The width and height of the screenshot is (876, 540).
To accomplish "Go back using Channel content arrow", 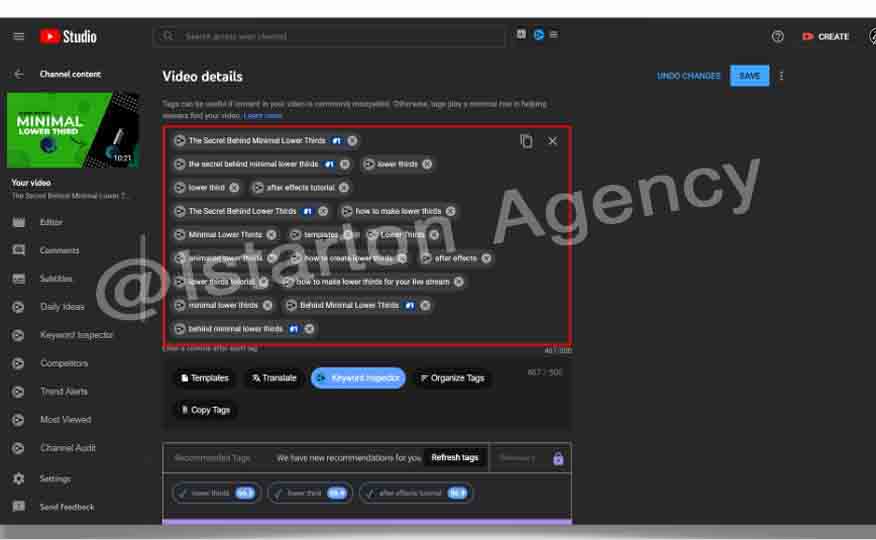I will coord(18,74).
